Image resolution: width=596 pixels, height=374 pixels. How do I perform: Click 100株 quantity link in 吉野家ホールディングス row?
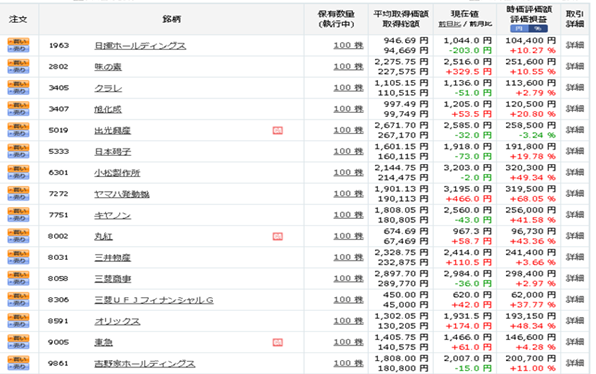click(x=348, y=363)
